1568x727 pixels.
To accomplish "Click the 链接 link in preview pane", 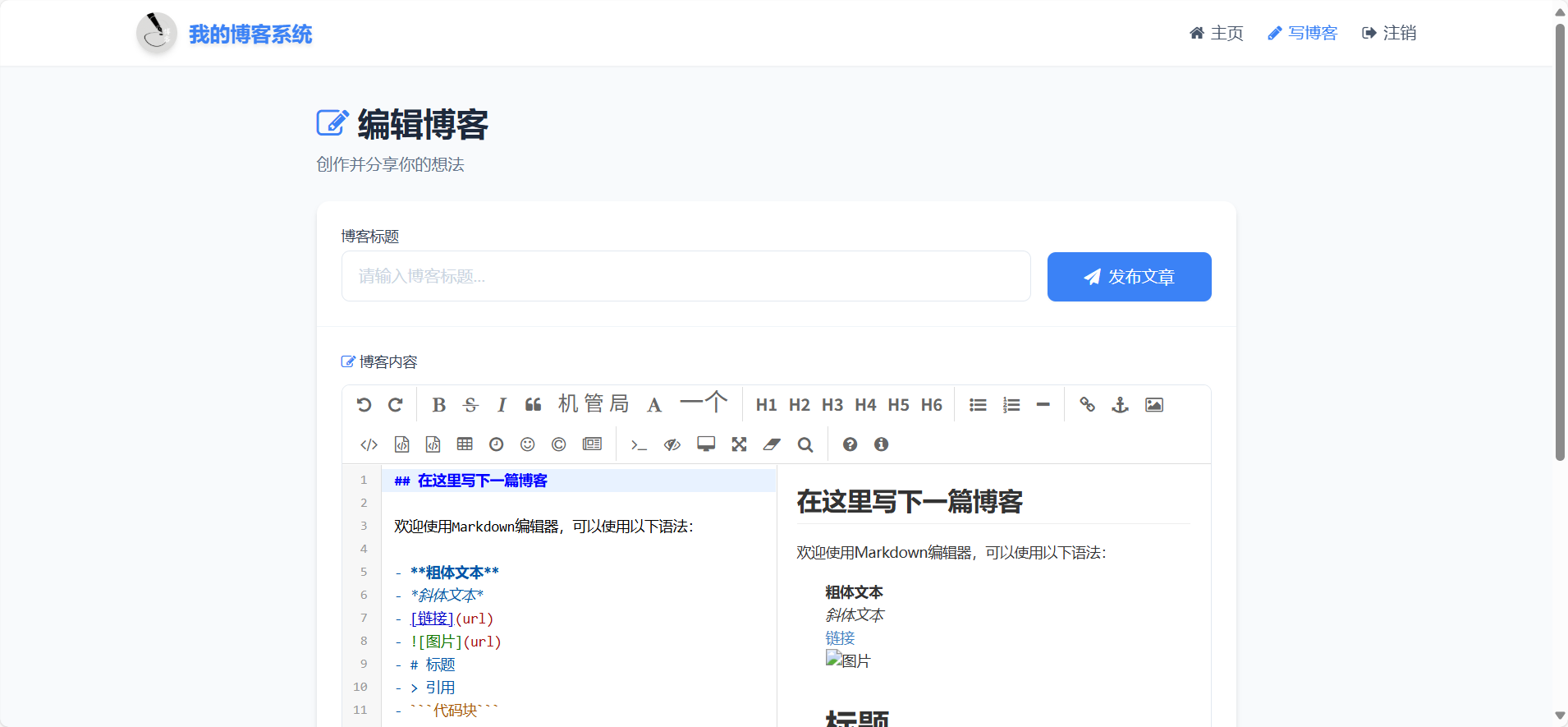I will click(840, 638).
